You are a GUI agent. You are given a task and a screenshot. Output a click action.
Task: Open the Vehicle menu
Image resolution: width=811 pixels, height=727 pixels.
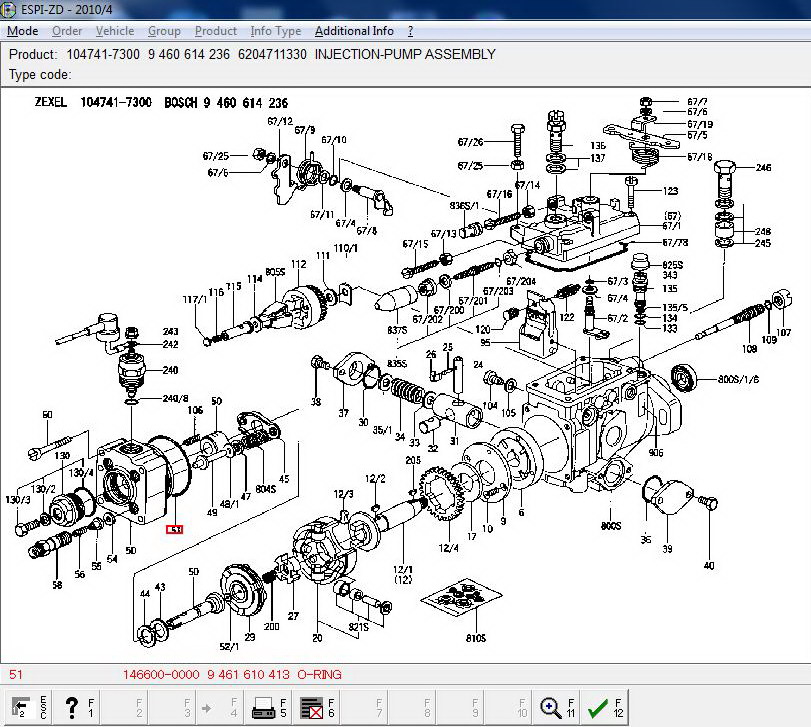click(115, 31)
